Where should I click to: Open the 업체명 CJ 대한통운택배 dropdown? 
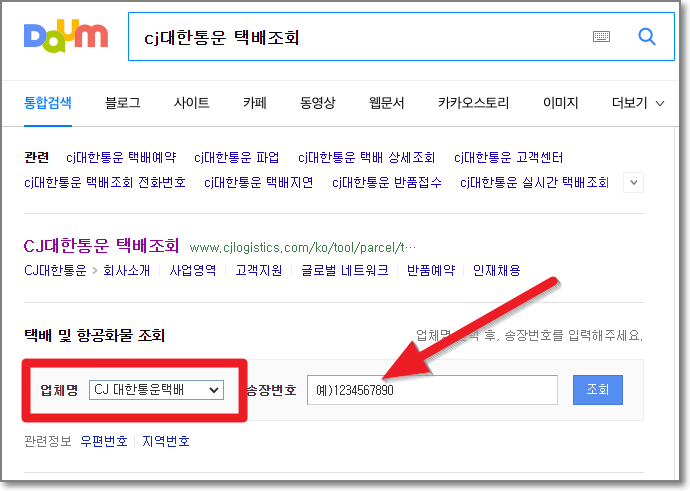[x=156, y=390]
